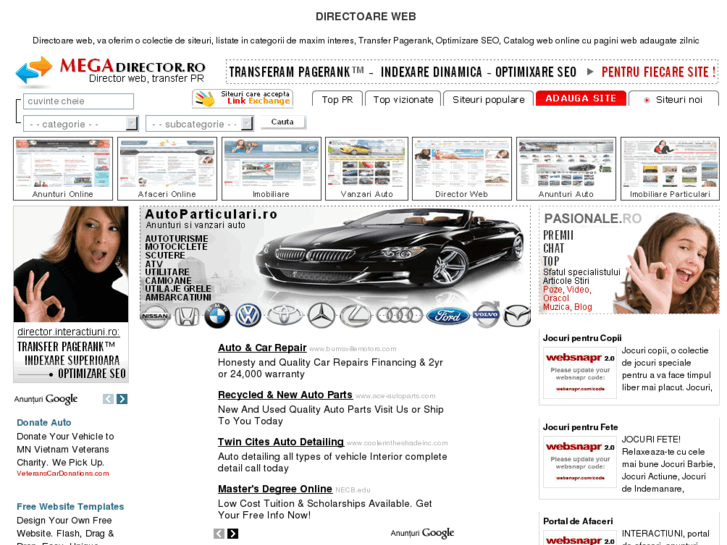Viewport: 727px width, 545px height.
Task: Click VeteransCarDonations.com link
Action: coord(63,474)
